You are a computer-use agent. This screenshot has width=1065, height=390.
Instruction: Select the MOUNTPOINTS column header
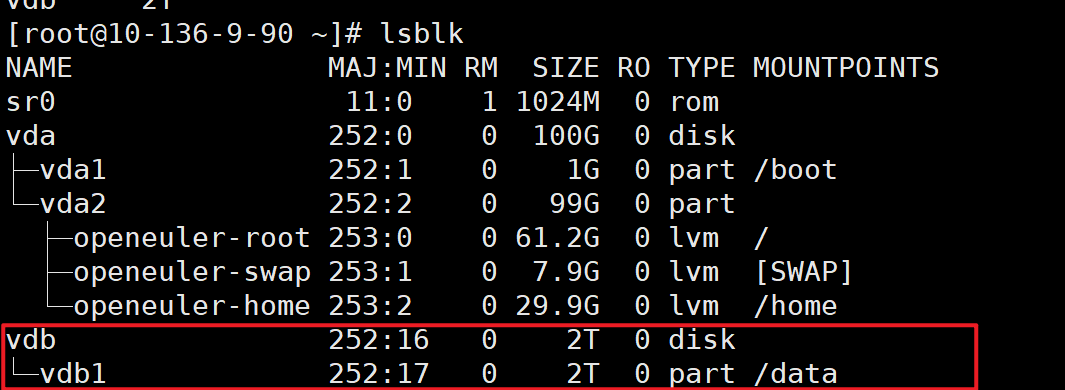click(x=846, y=68)
